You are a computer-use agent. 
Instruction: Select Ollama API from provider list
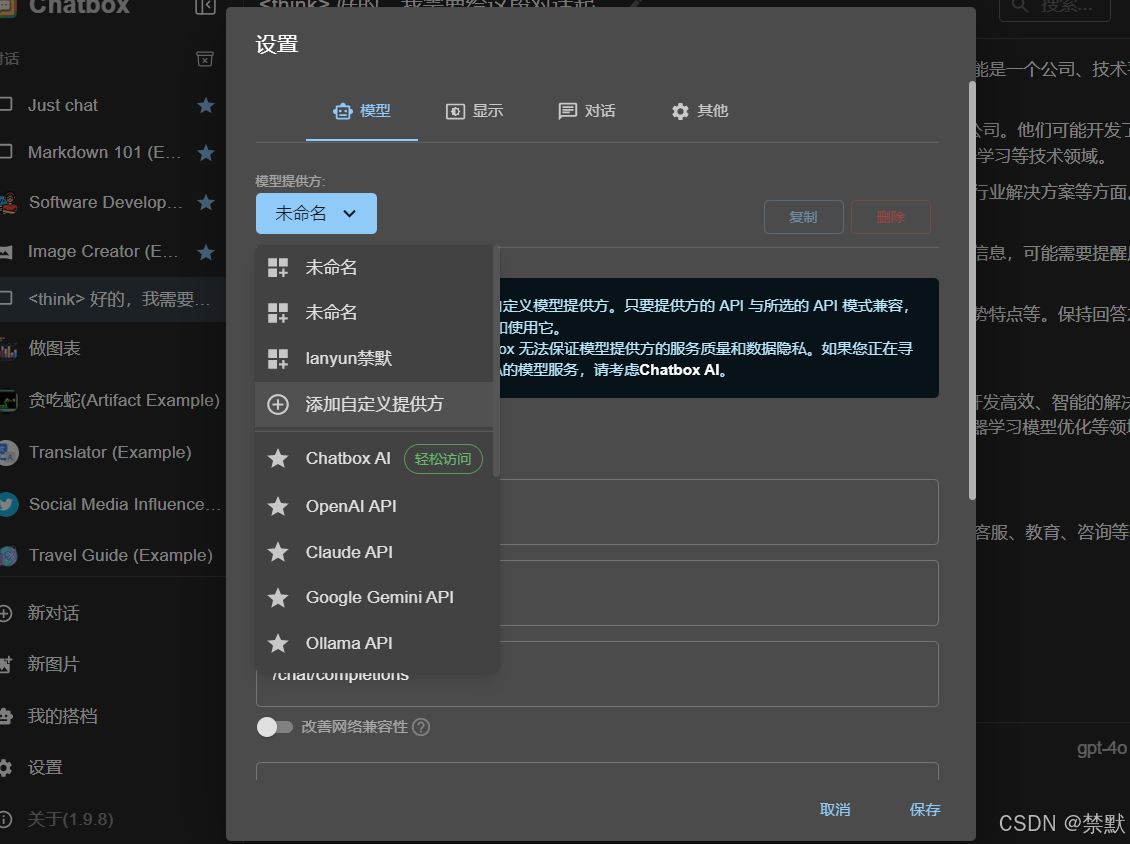[374, 643]
